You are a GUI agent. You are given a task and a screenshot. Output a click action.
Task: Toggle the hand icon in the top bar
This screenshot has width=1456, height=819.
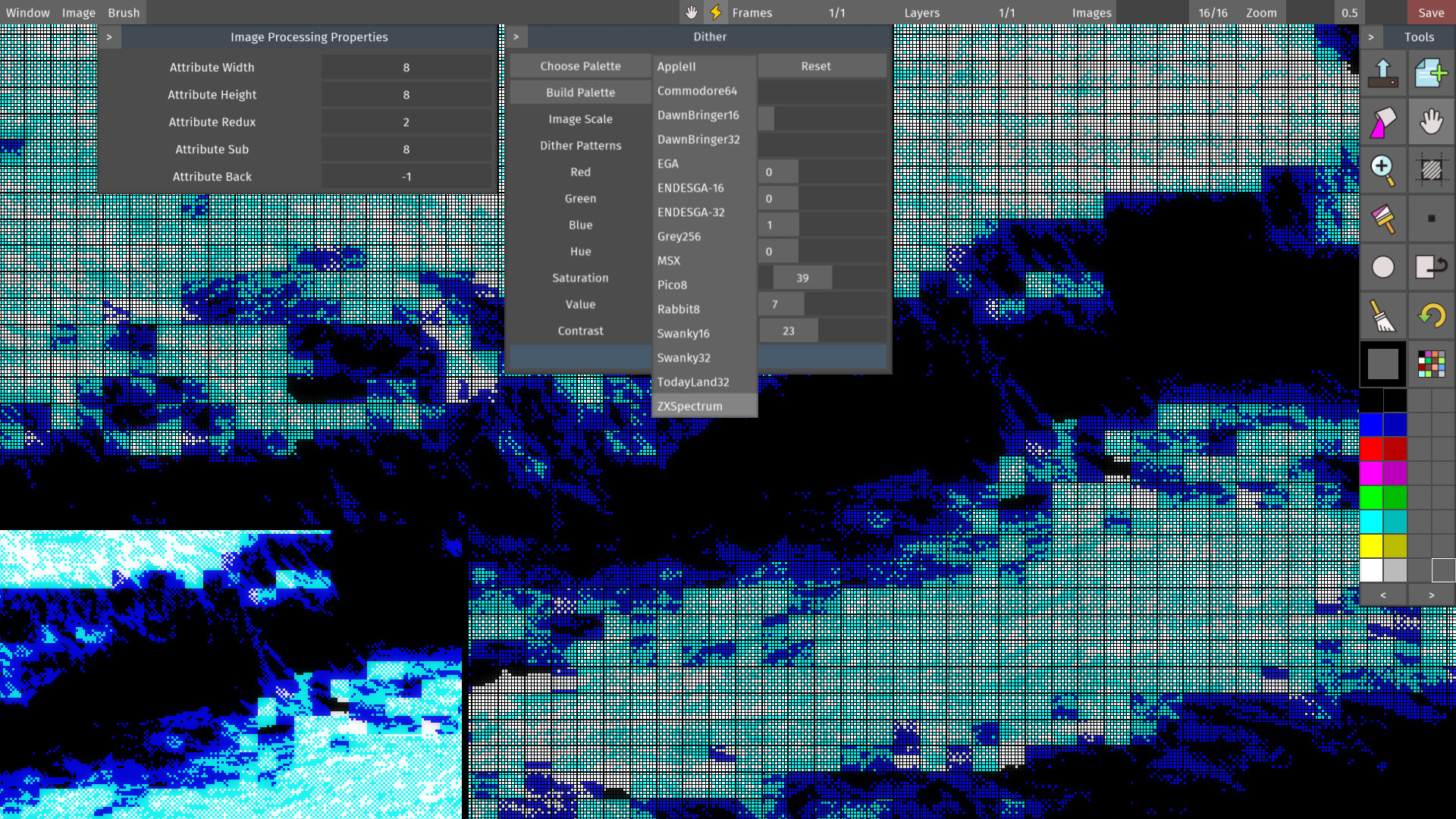pos(691,12)
